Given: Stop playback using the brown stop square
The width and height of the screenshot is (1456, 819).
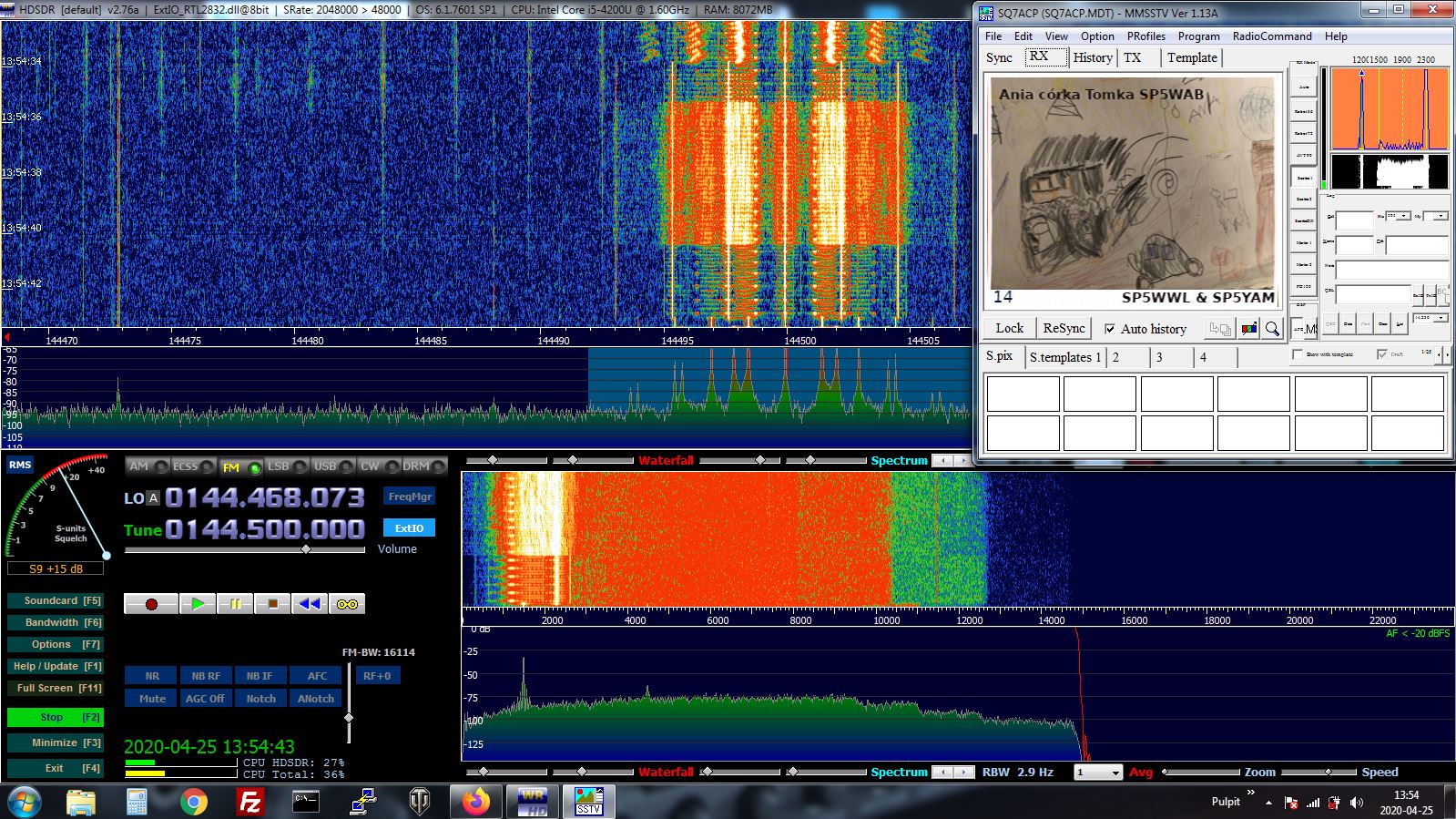Looking at the screenshot, I should click(x=272, y=604).
